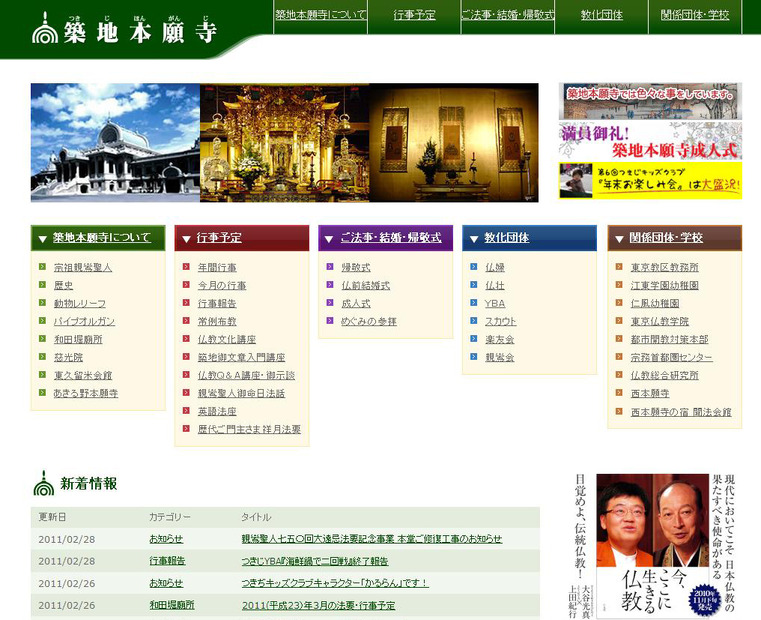Image resolution: width=761 pixels, height=620 pixels.
Task: Open the 親鸞聖人御命日法話 link
Action: pos(241,393)
